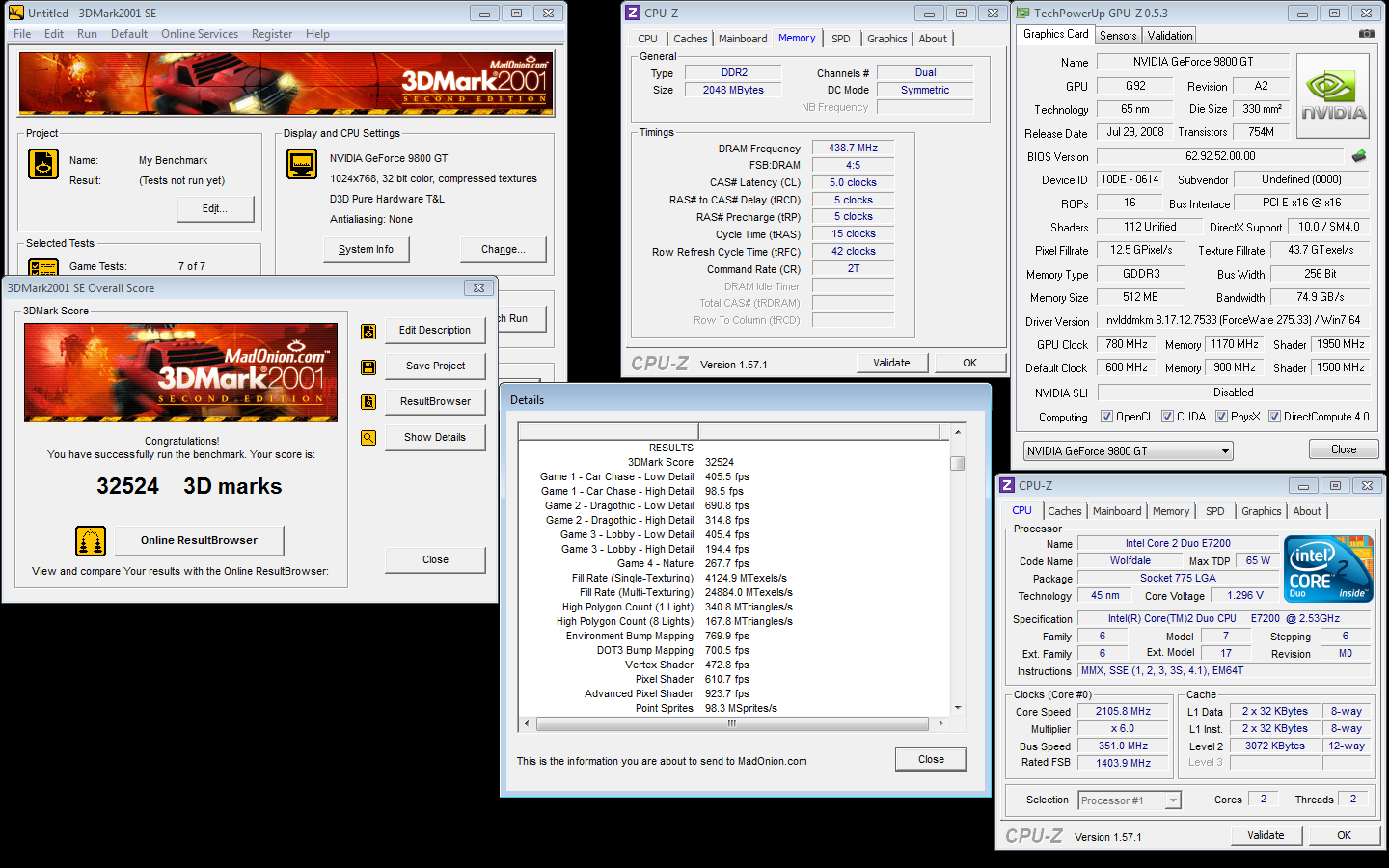Click the Driver Version field in GPU-Z
The width and height of the screenshot is (1389, 868).
(x=1233, y=320)
